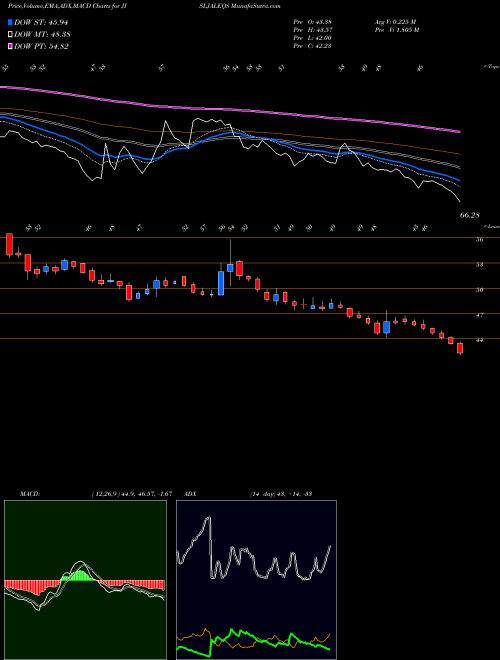Click the '<Lows' label at right edge
The width and height of the screenshot is (500, 660).
(491, 226)
